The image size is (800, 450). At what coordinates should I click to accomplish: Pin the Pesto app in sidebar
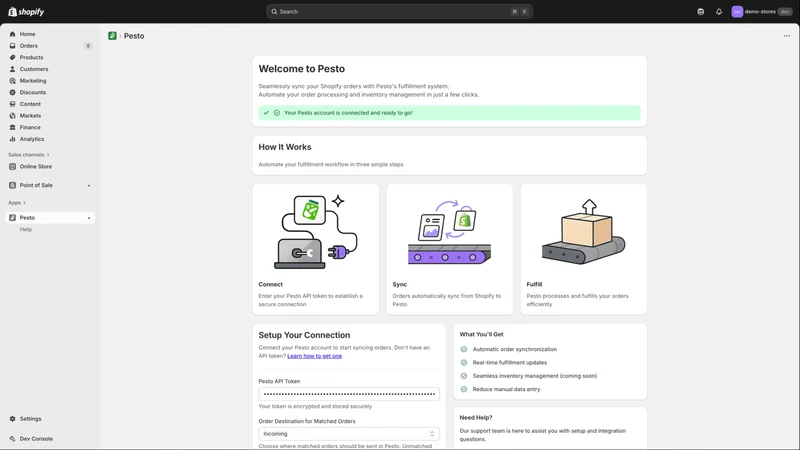[x=89, y=218]
